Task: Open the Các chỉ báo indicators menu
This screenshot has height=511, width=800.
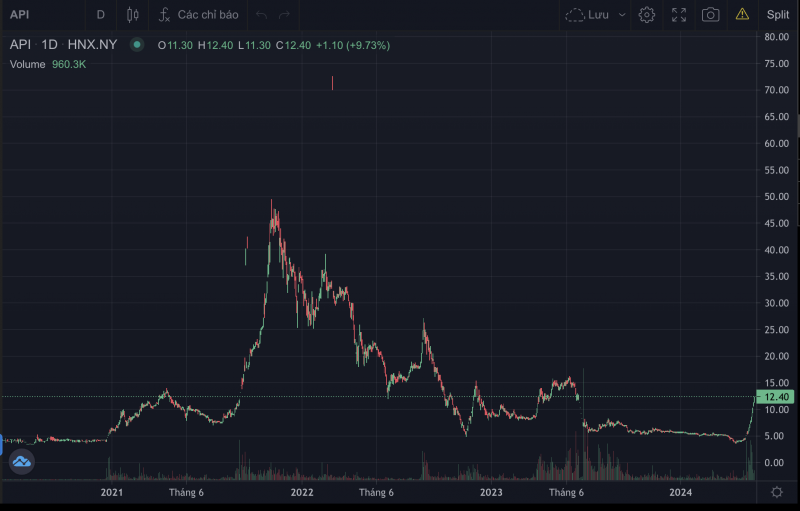Action: click(198, 14)
